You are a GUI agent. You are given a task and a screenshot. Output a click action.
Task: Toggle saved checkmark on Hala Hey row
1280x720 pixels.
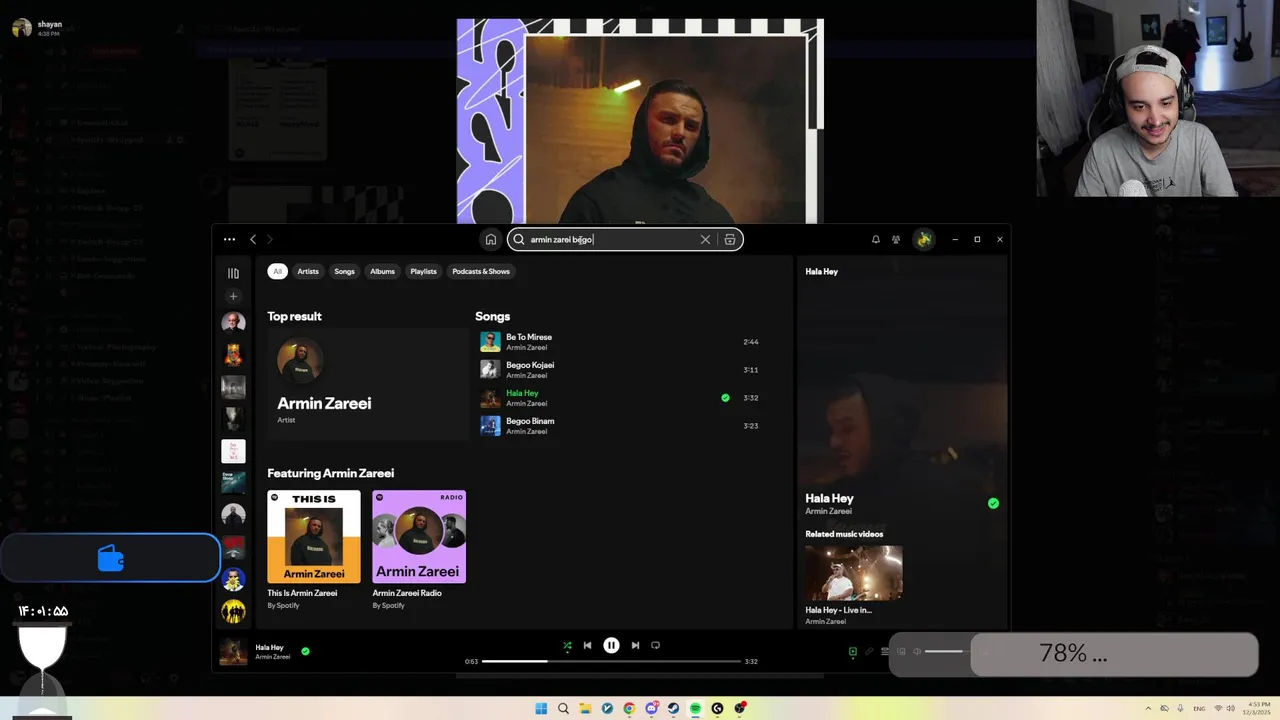[725, 398]
